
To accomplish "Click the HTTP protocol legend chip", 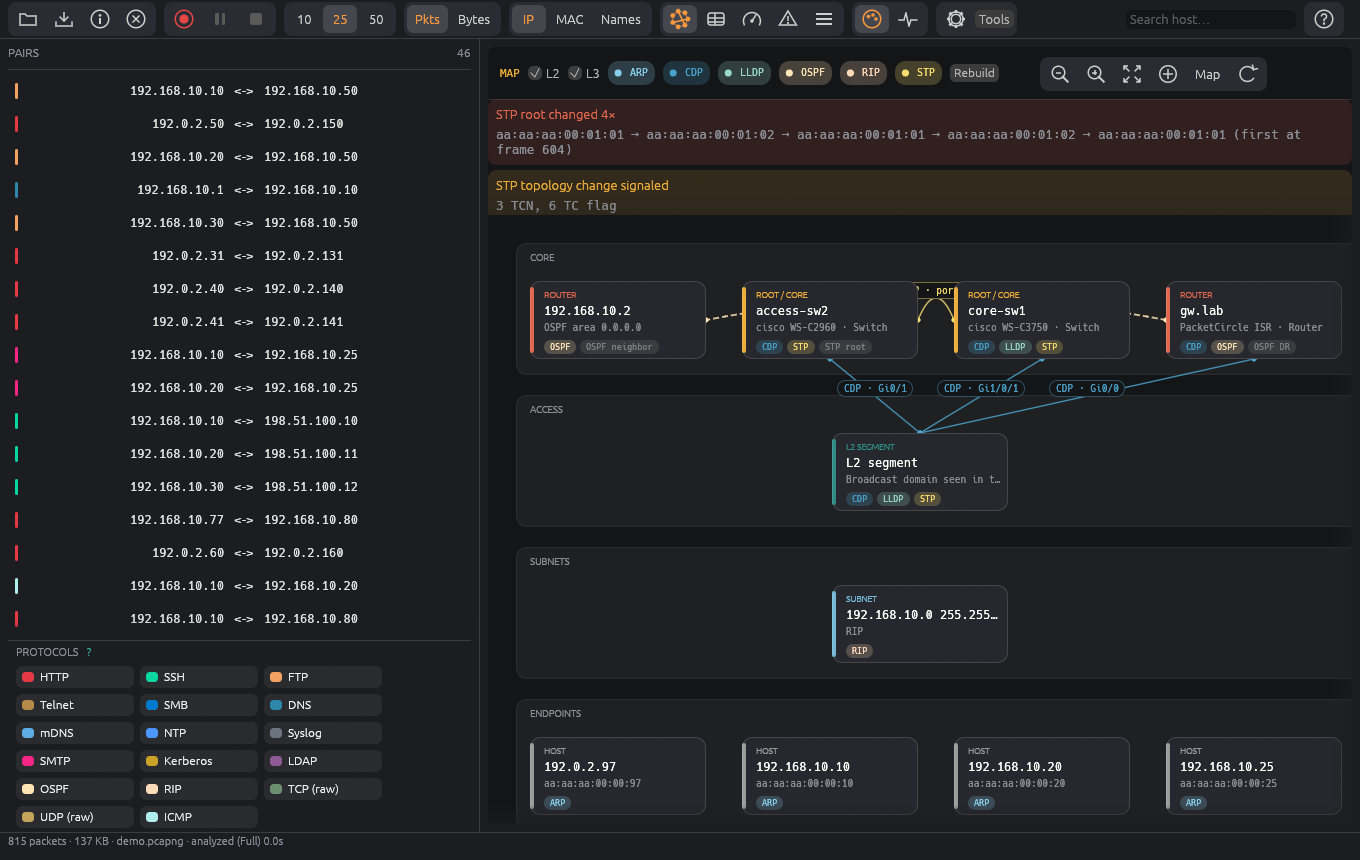I will [x=75, y=677].
